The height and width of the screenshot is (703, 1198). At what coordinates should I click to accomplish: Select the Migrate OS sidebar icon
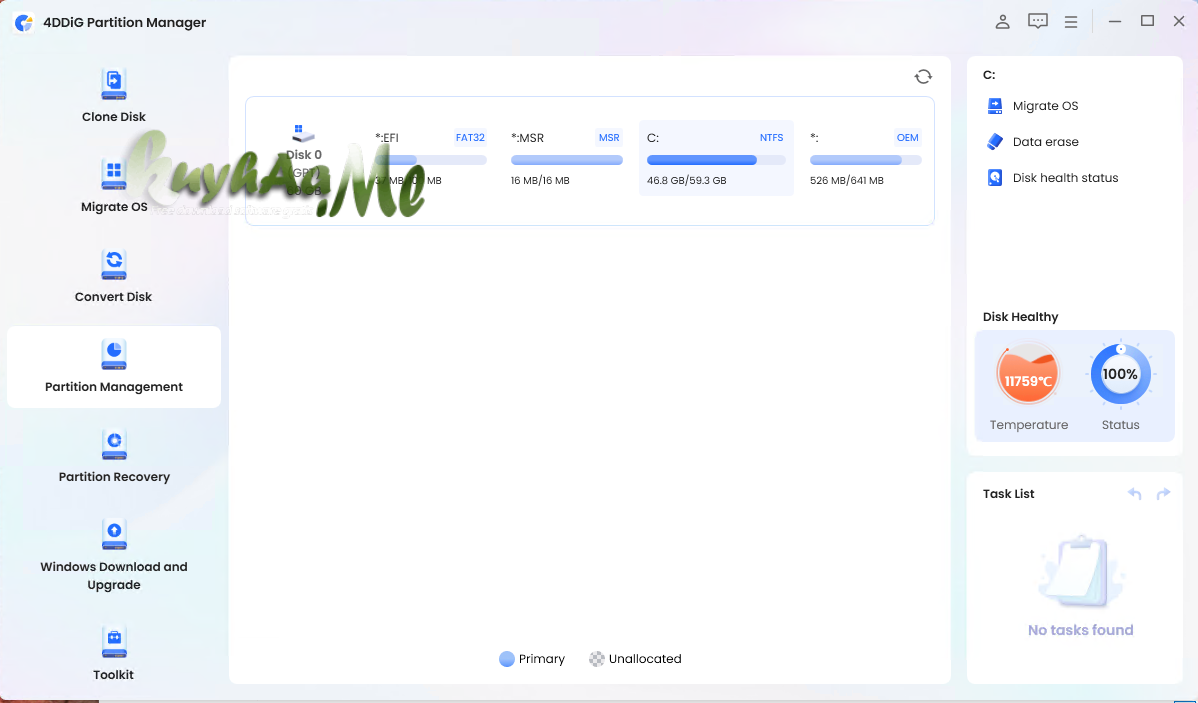(x=114, y=174)
